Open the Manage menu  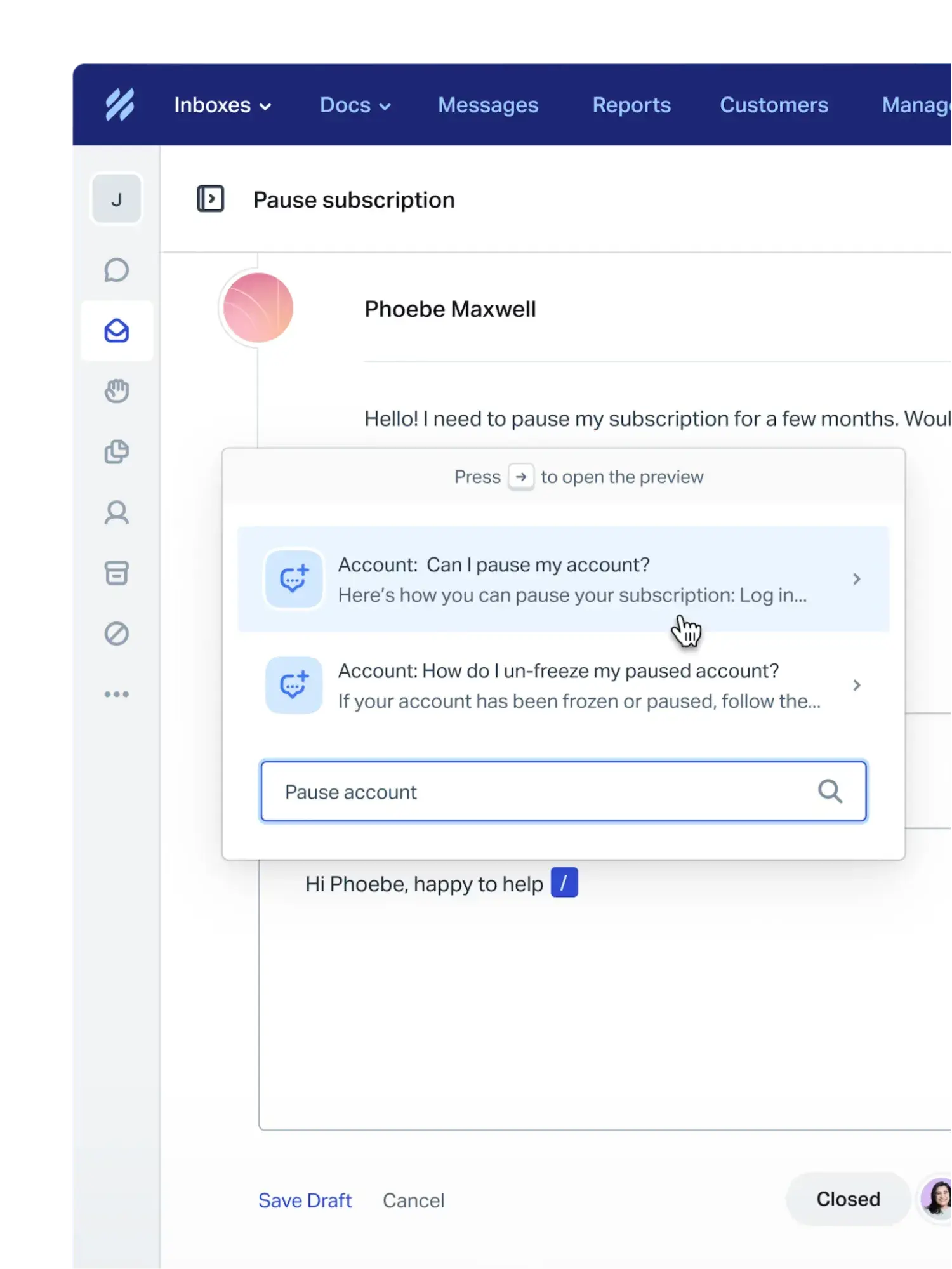click(x=916, y=105)
